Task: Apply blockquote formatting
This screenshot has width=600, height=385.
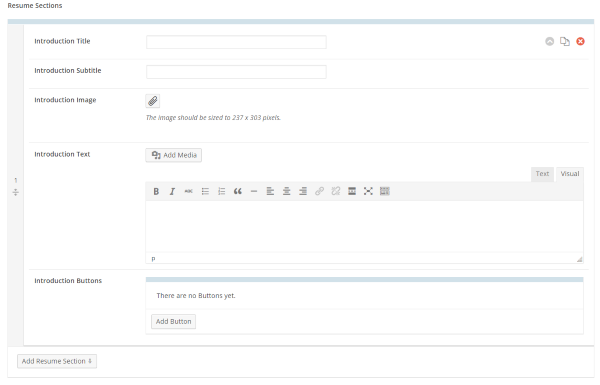Action: 238,191
